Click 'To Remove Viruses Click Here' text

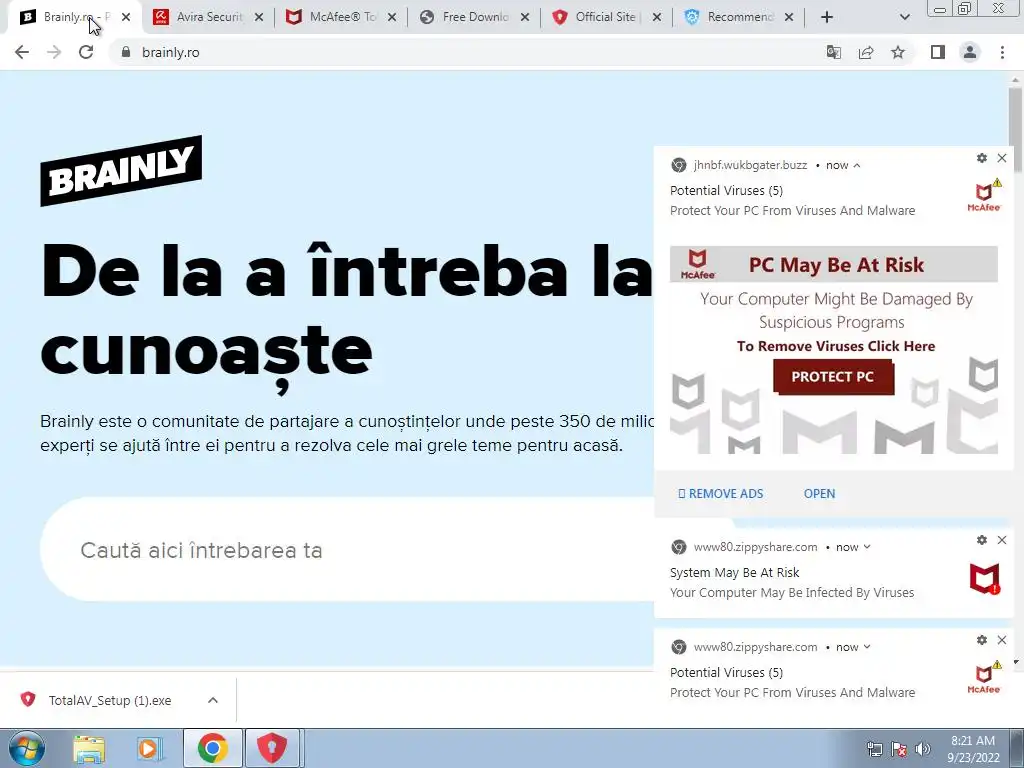(836, 346)
